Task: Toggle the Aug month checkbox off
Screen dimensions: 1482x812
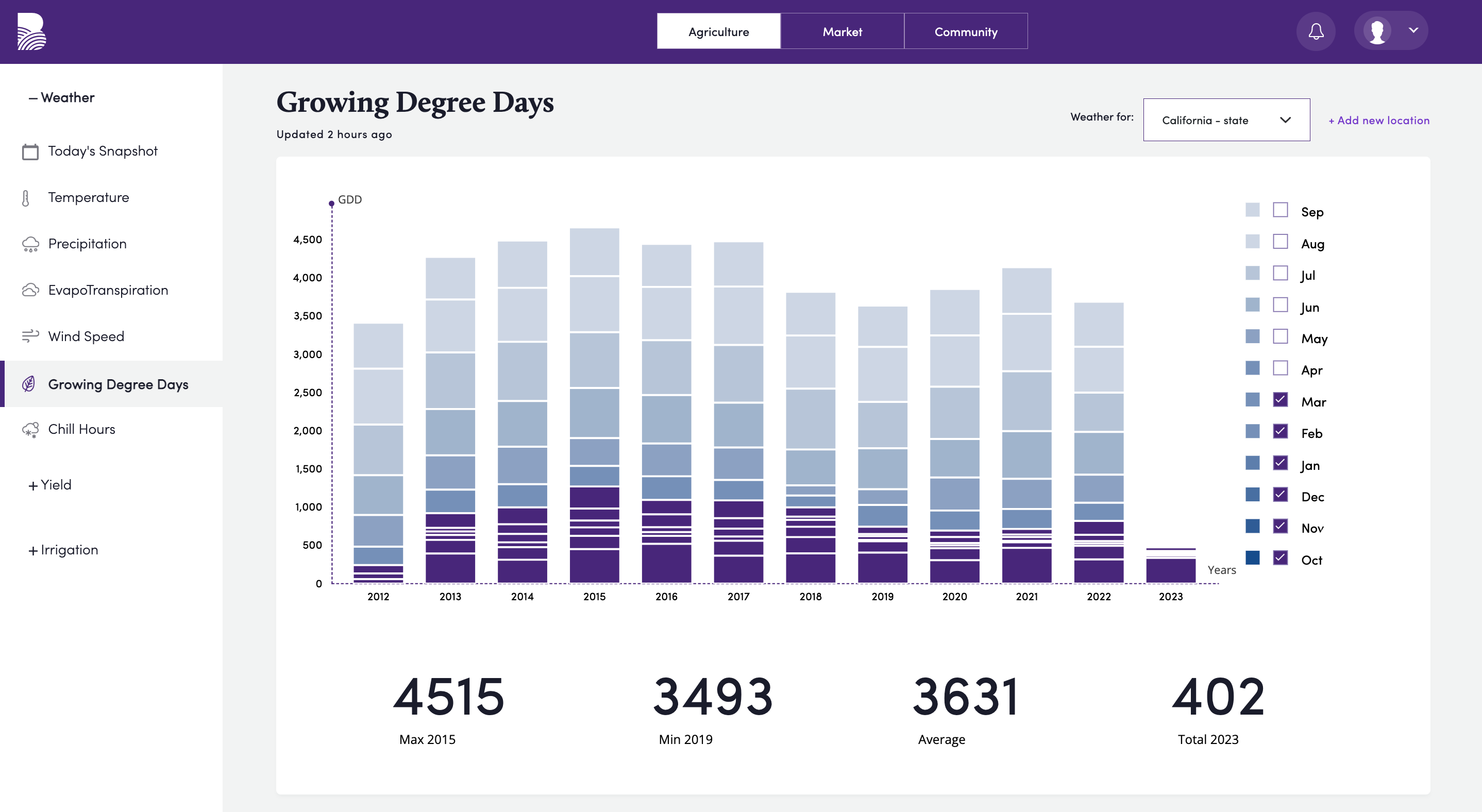Action: 1281,243
